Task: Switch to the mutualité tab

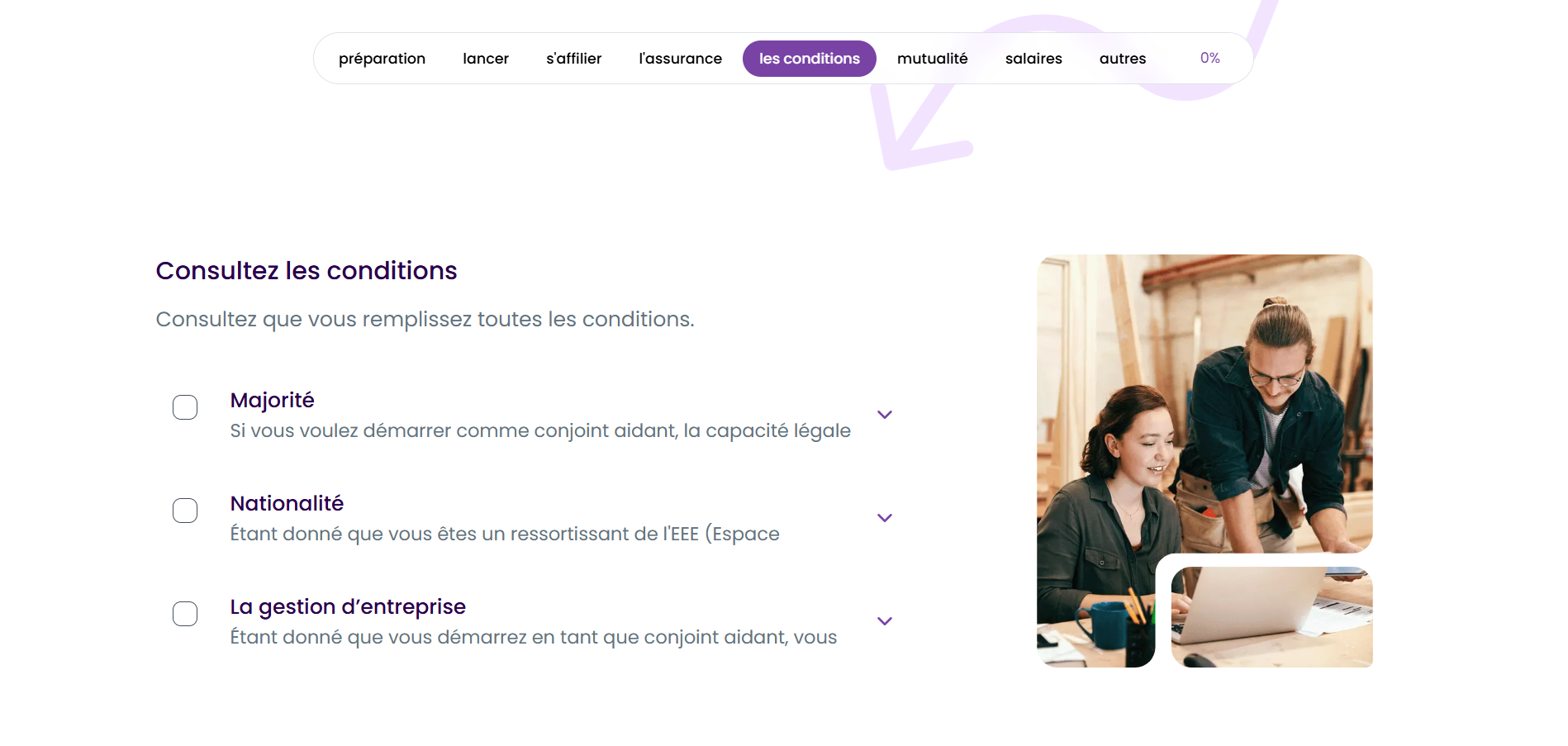Action: coord(932,58)
